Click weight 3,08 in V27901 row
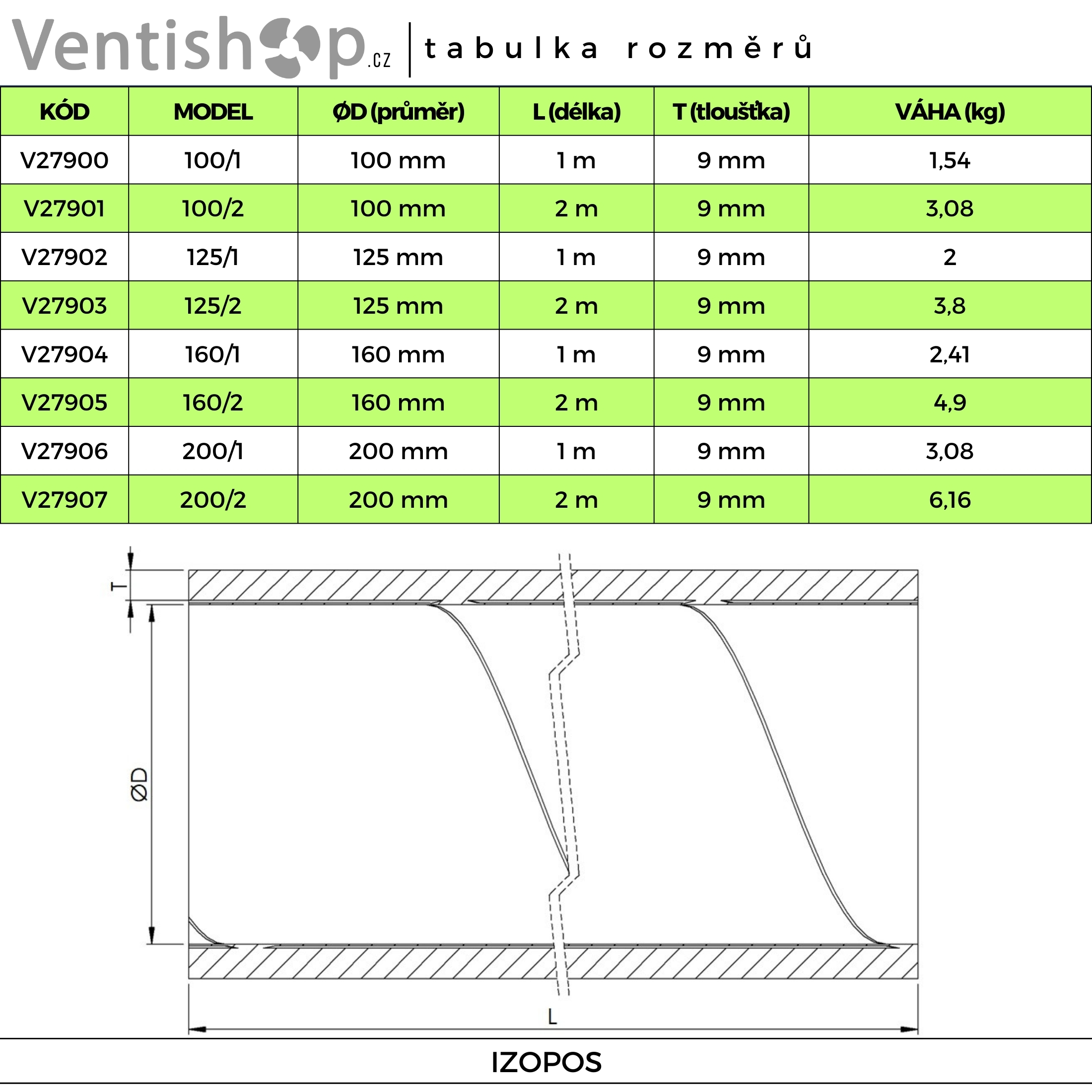The image size is (1092, 1092). [x=950, y=208]
